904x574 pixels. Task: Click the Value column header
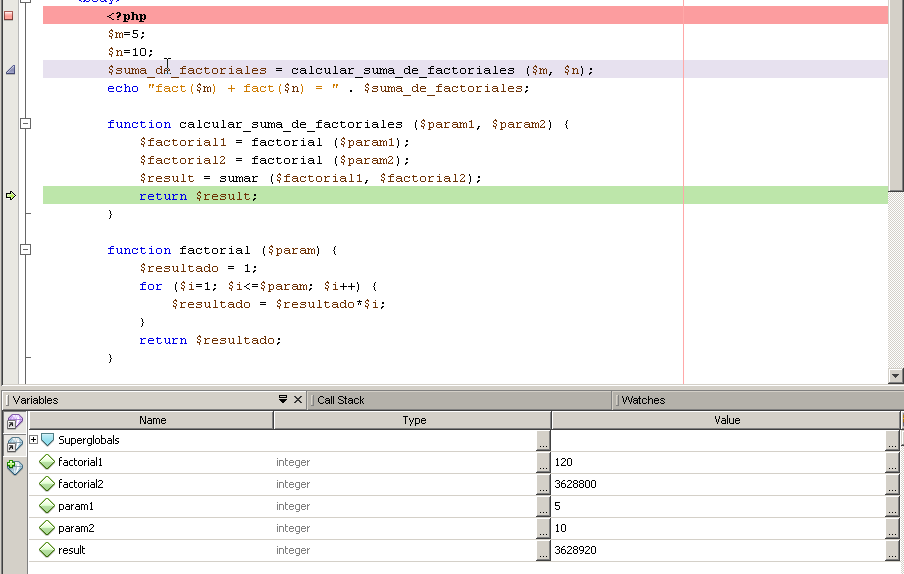pos(726,420)
